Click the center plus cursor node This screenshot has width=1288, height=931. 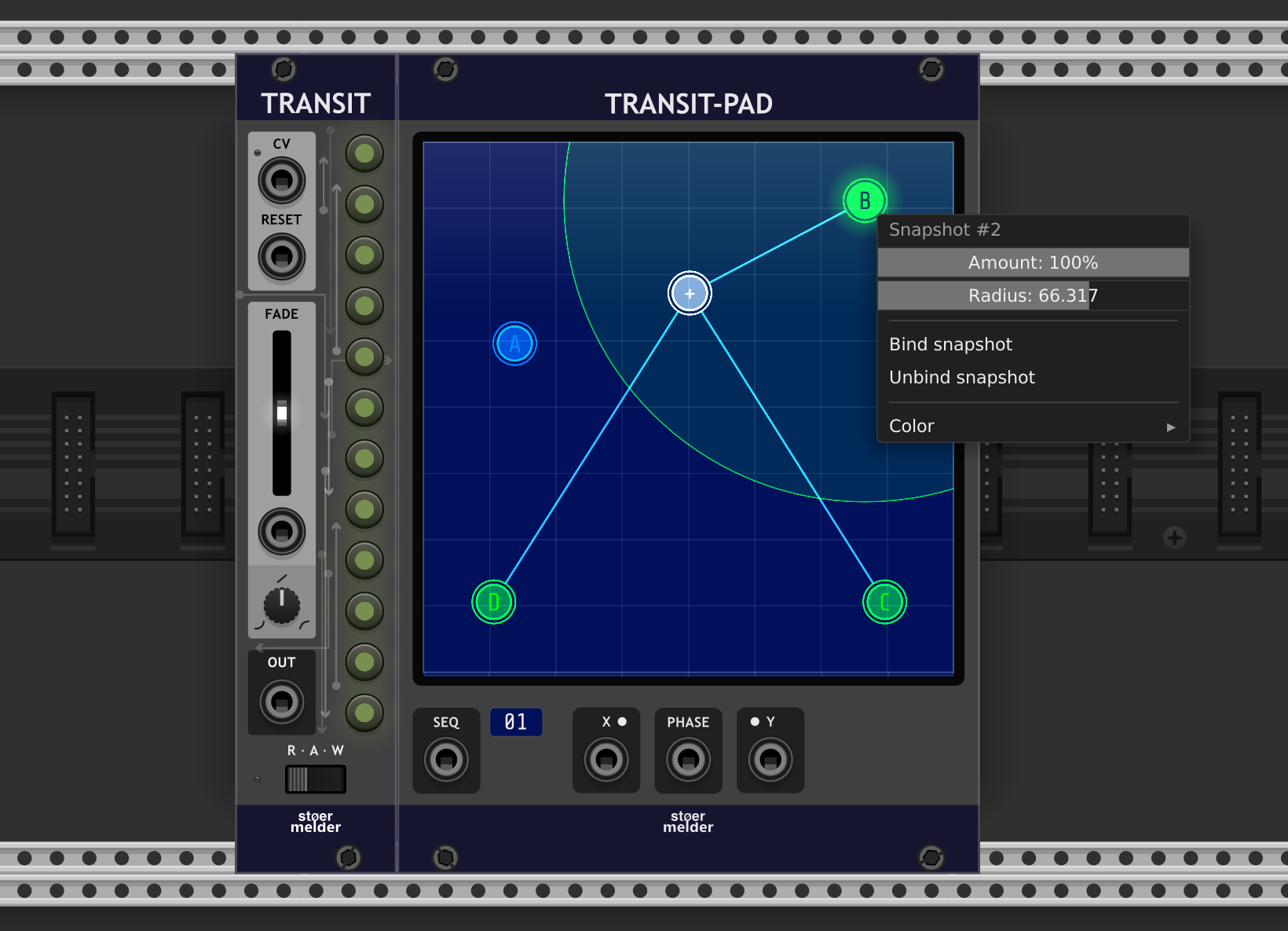coord(690,294)
